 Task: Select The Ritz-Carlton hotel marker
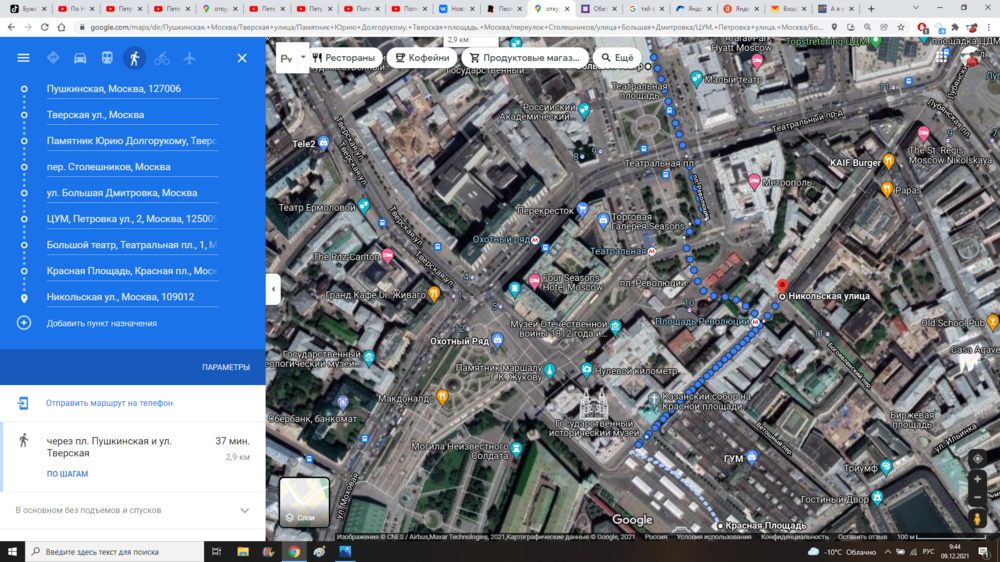(x=387, y=256)
